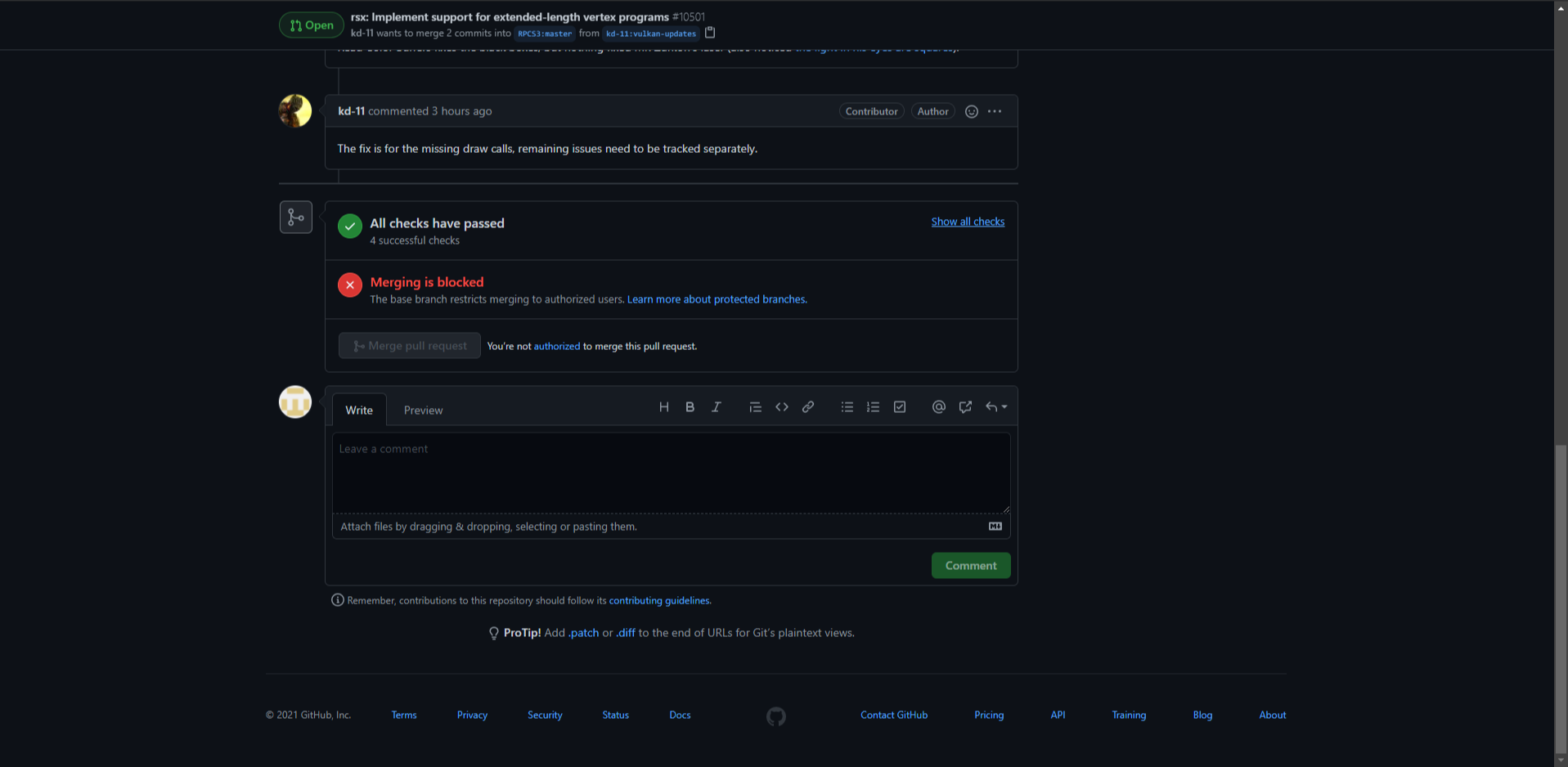Click the kd-11 username on comment
1568x767 pixels.
(352, 111)
